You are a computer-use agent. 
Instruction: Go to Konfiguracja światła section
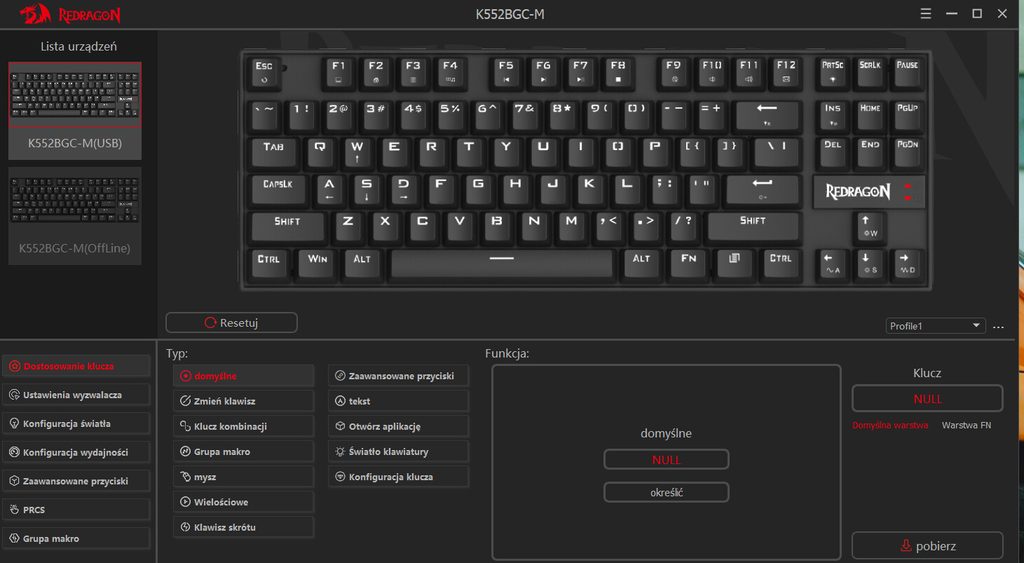pos(76,424)
